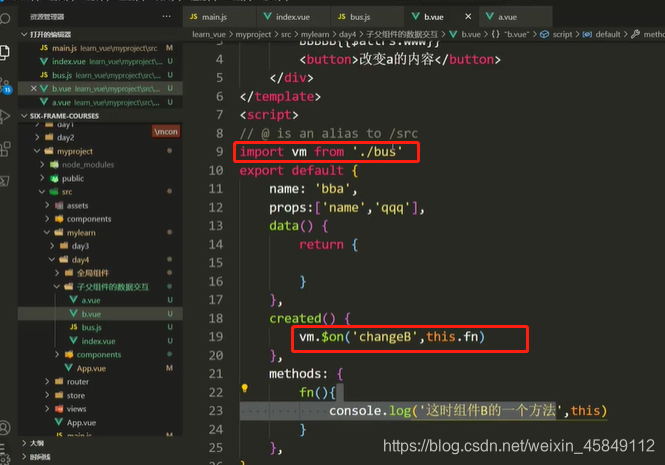This screenshot has width=665, height=465.
Task: Place cursor on 'changeB' string
Action: (385, 337)
